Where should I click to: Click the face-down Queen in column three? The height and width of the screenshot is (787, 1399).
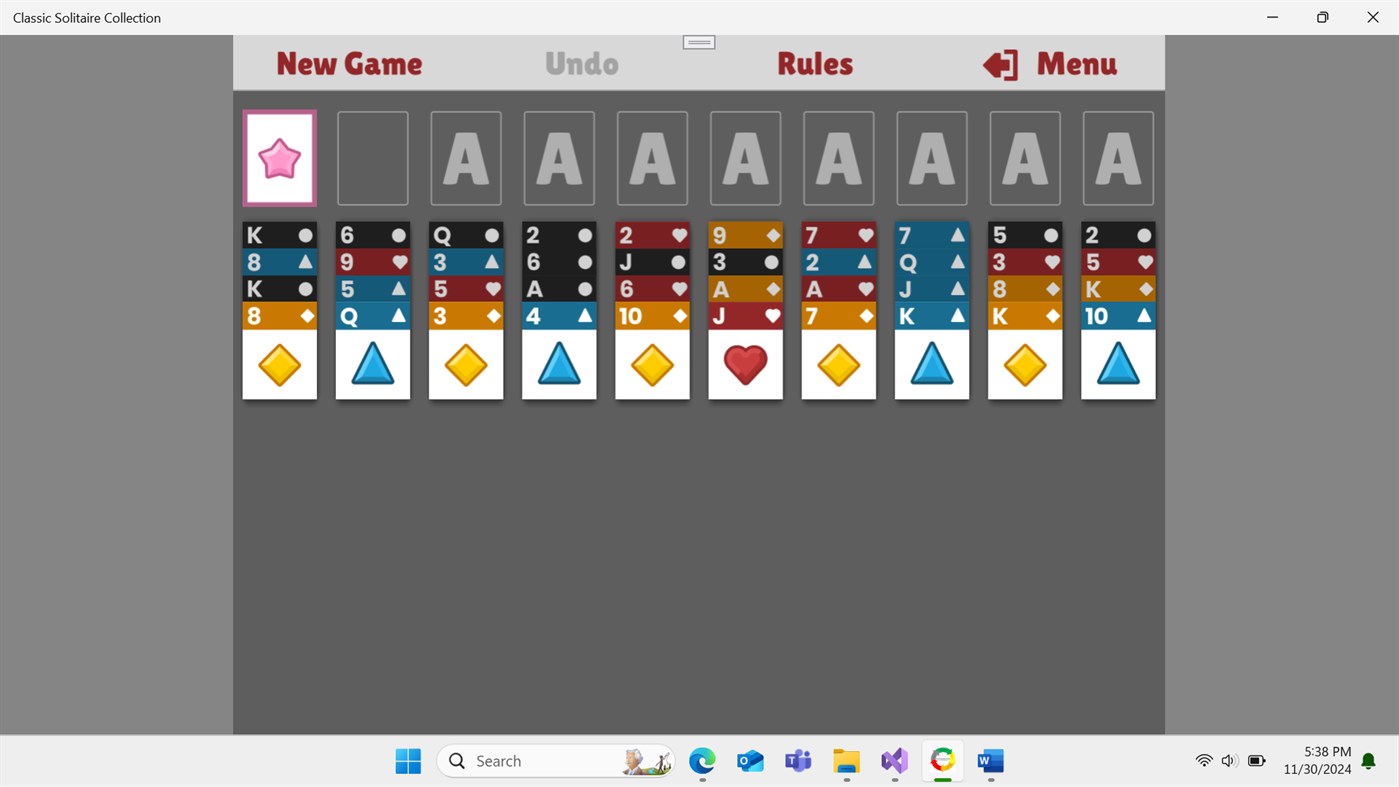tap(465, 234)
